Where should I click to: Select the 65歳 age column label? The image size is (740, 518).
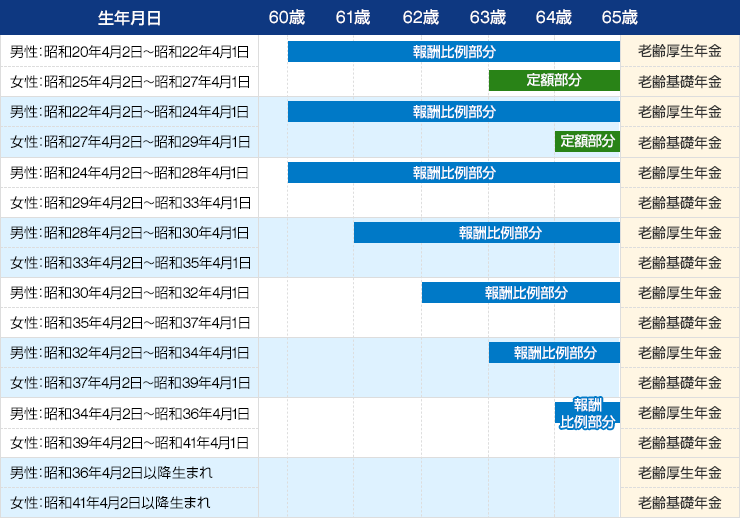tap(619, 17)
